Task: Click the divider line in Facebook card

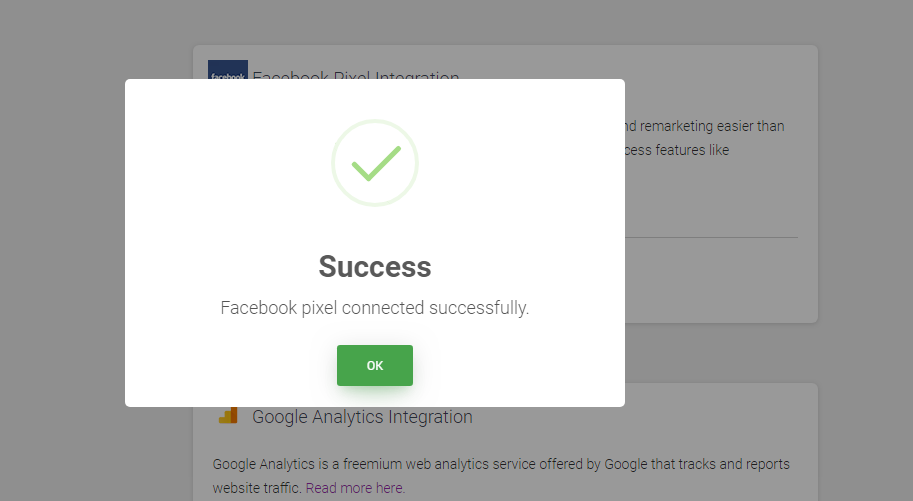Action: tap(712, 238)
